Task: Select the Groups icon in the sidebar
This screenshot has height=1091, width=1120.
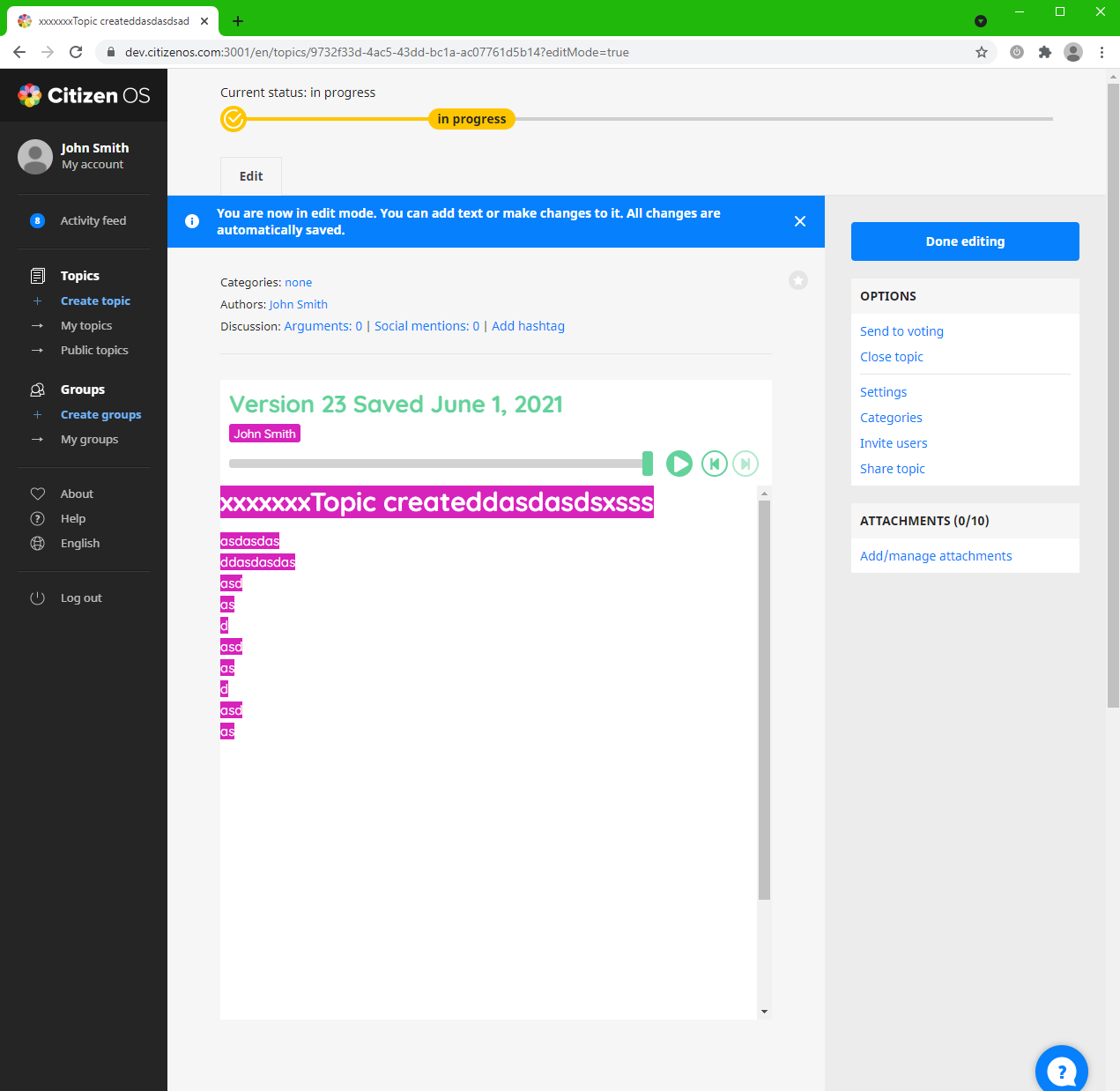Action: click(x=38, y=389)
